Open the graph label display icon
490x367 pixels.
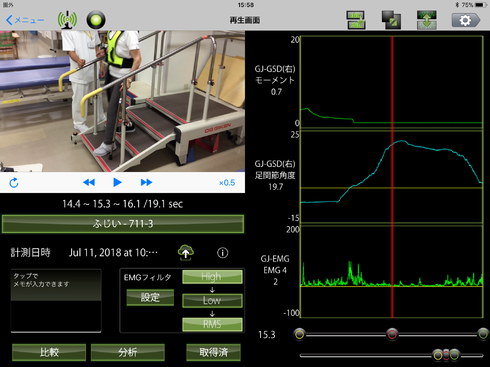click(356, 20)
